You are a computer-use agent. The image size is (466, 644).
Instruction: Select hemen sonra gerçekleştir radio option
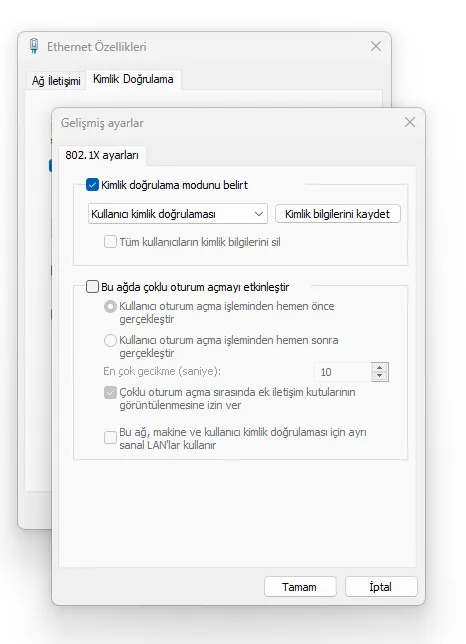coord(110,340)
